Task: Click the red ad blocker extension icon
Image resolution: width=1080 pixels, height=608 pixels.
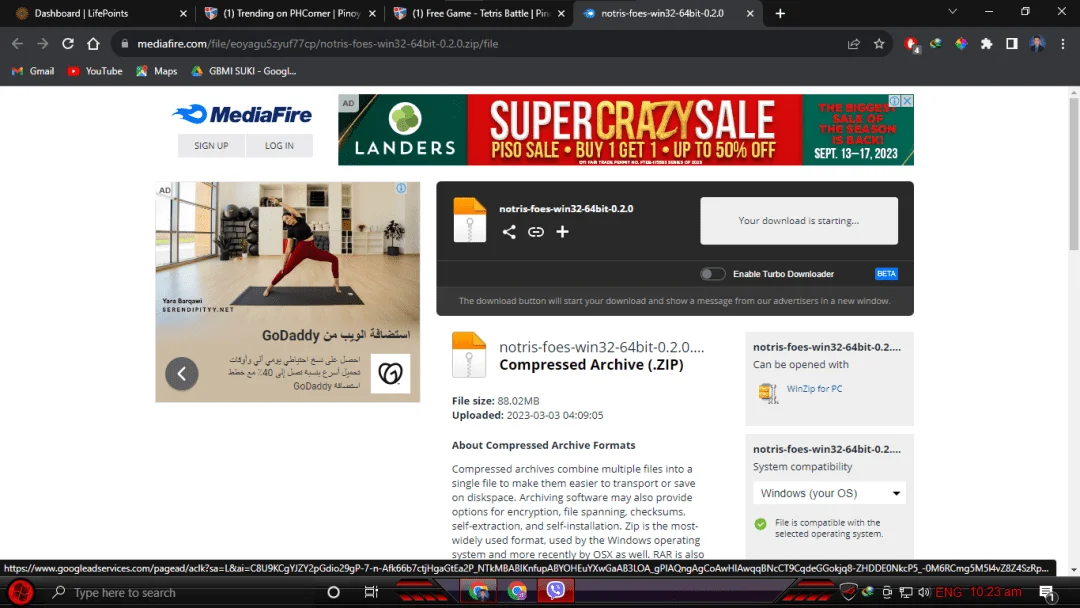Action: (911, 44)
